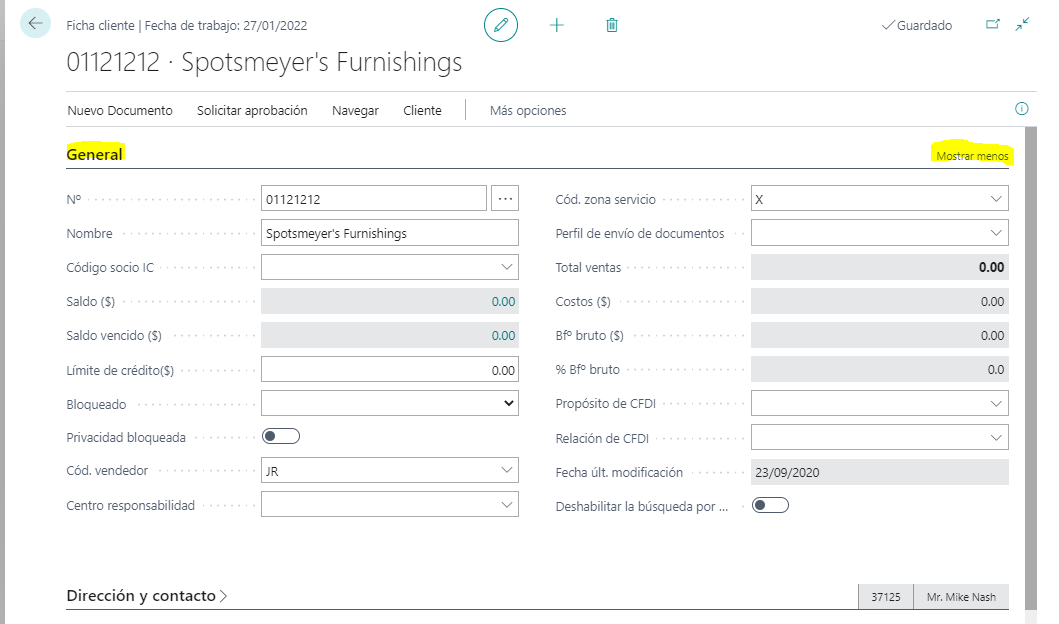Open card in new window icon
1059x624 pixels.
[992, 24]
